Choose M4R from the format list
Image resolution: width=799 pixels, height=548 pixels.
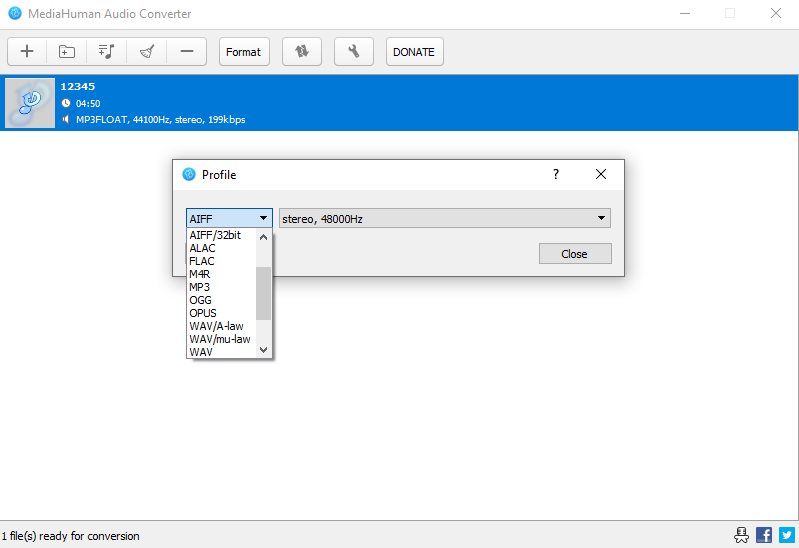(222, 274)
